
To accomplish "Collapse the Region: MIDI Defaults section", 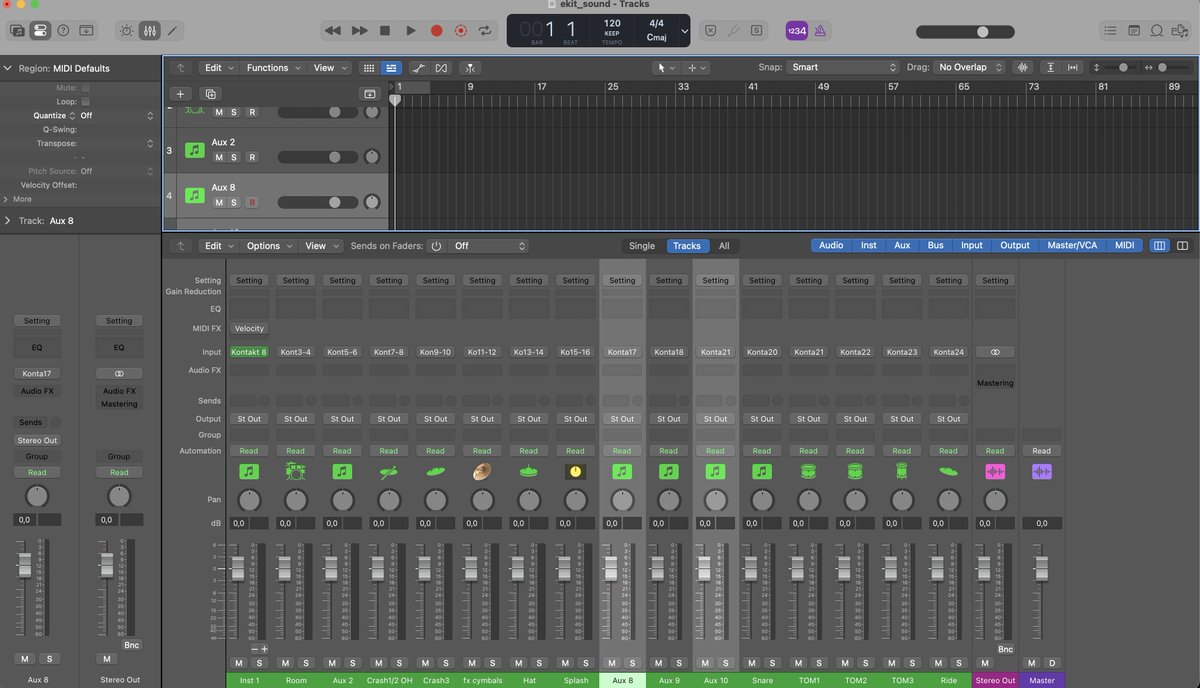I will click(x=8, y=68).
